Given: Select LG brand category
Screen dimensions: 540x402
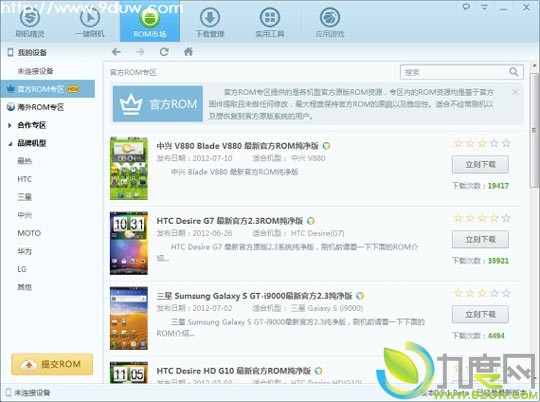Looking at the screenshot, I should tap(22, 269).
